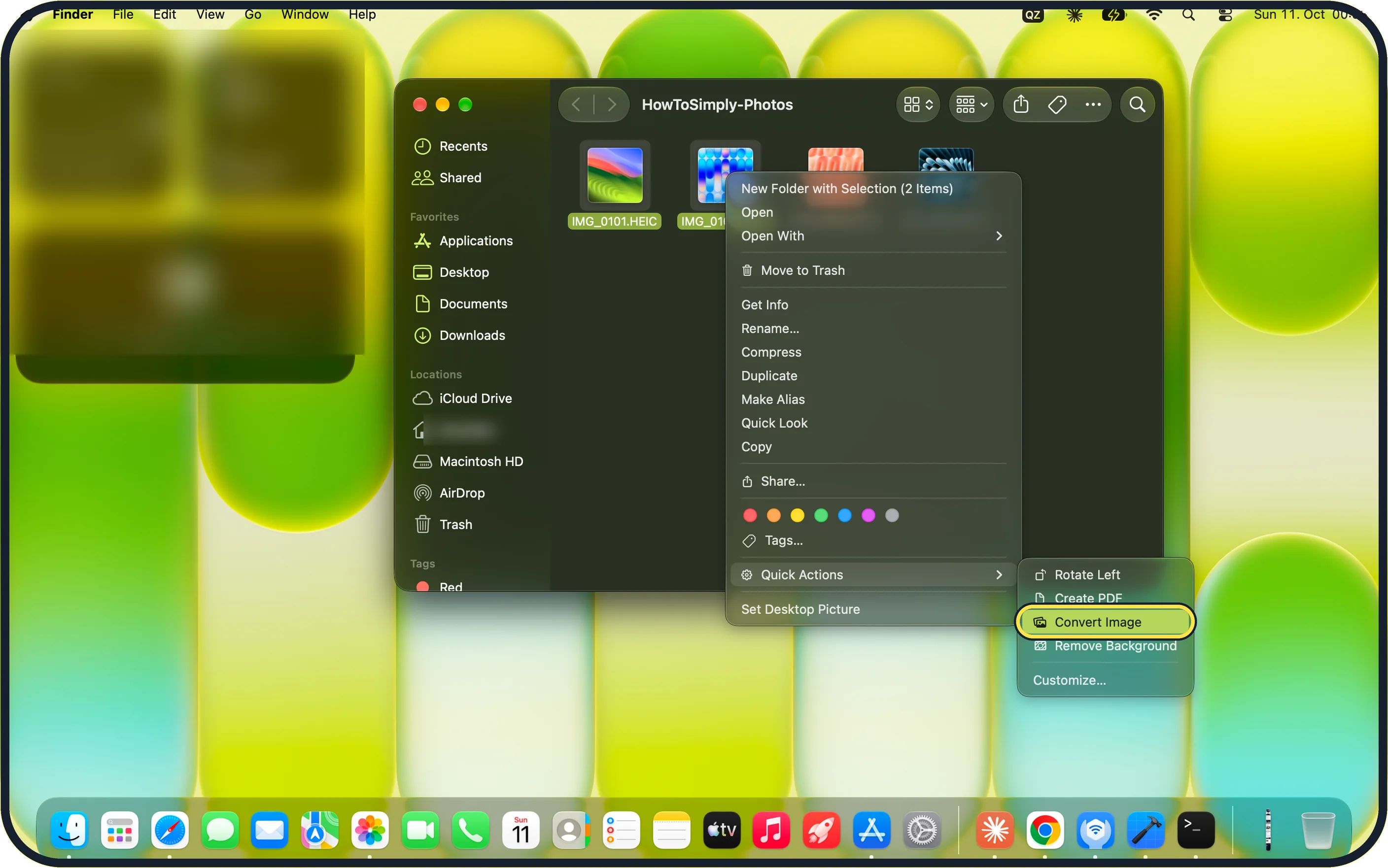Choose Quick Look
This screenshot has width=1388, height=868.
tap(774, 423)
